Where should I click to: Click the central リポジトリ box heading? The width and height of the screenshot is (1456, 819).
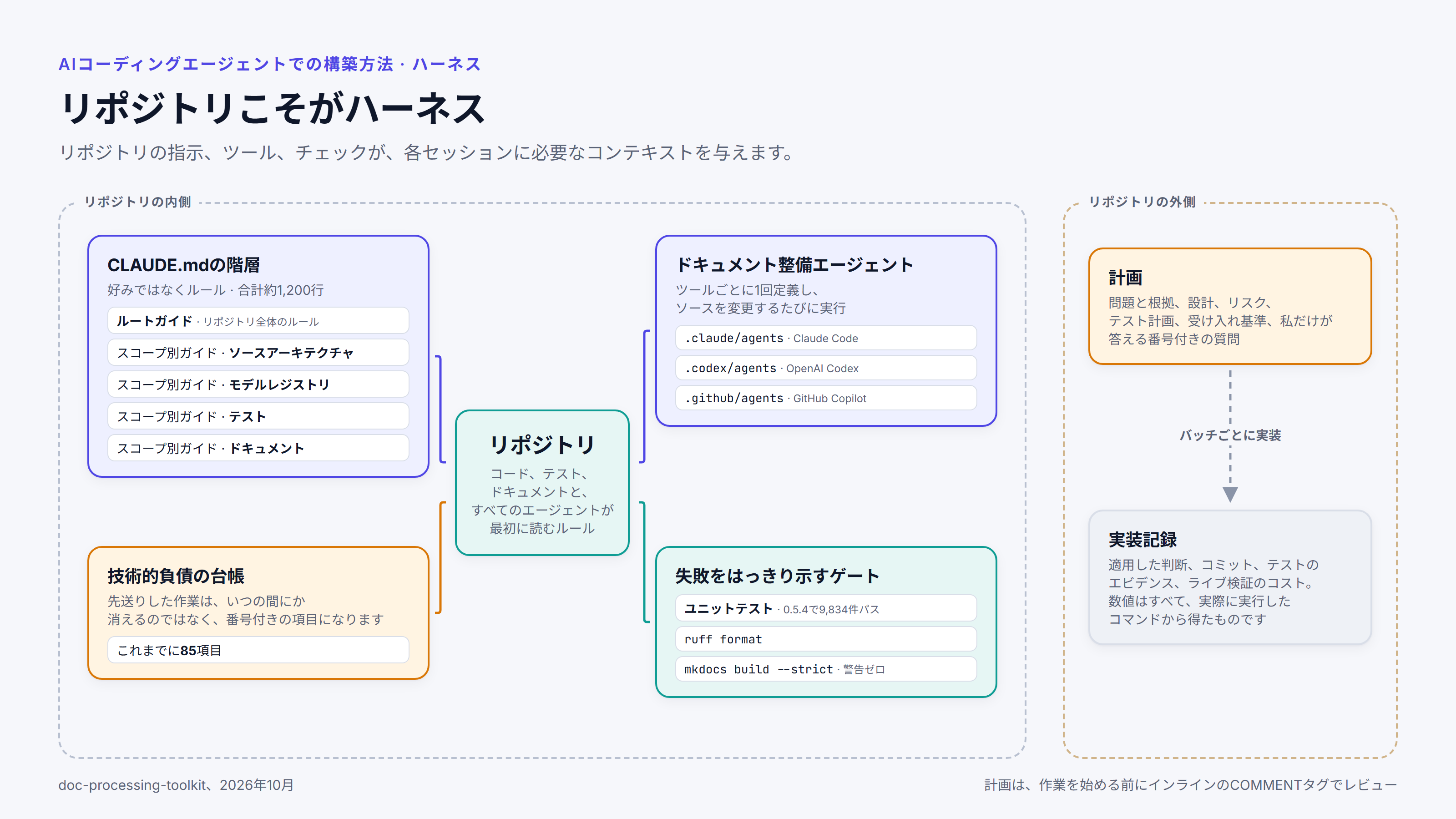click(542, 445)
